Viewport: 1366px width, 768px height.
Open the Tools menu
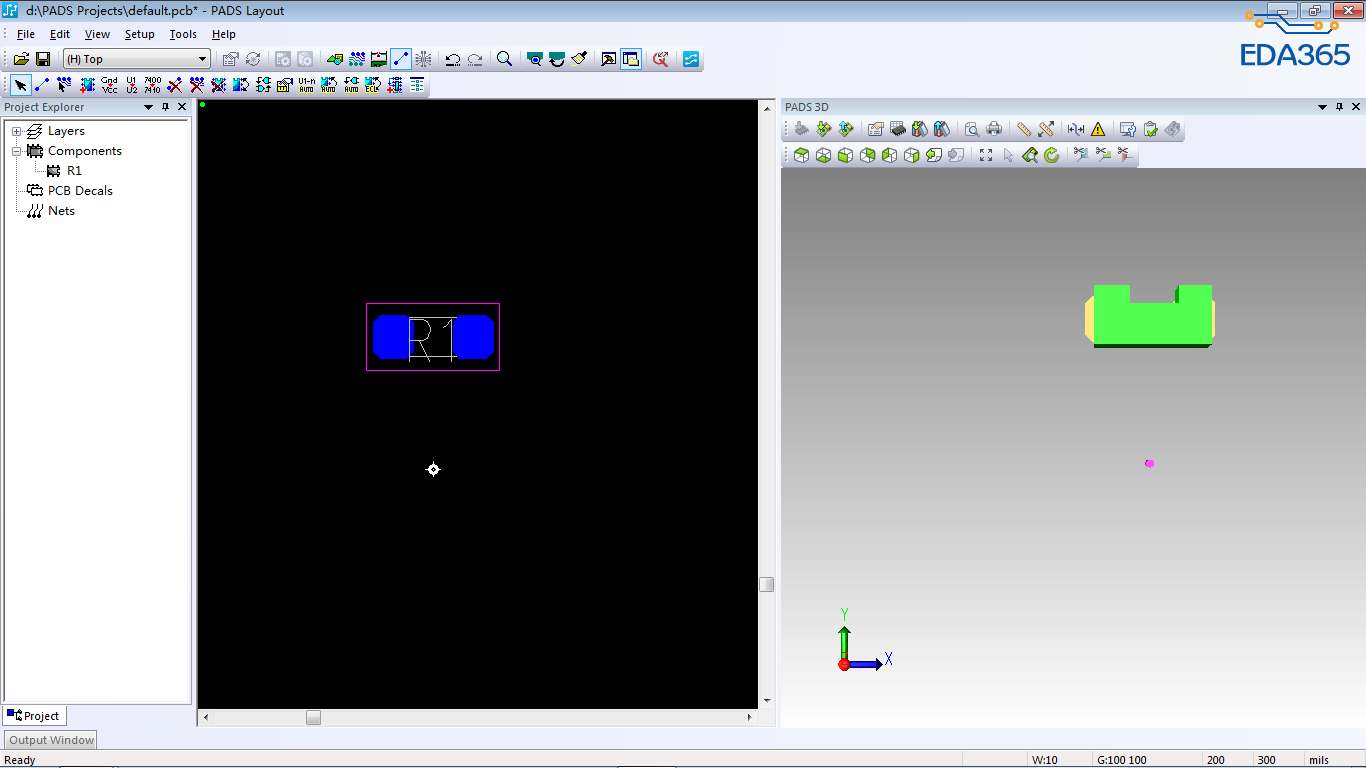[183, 34]
